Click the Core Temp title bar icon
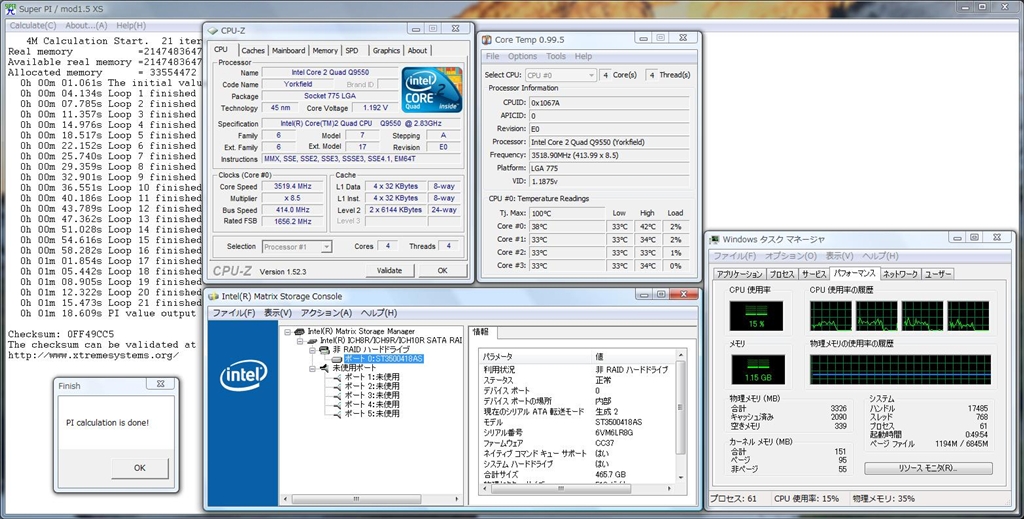1024x519 pixels. [x=487, y=40]
